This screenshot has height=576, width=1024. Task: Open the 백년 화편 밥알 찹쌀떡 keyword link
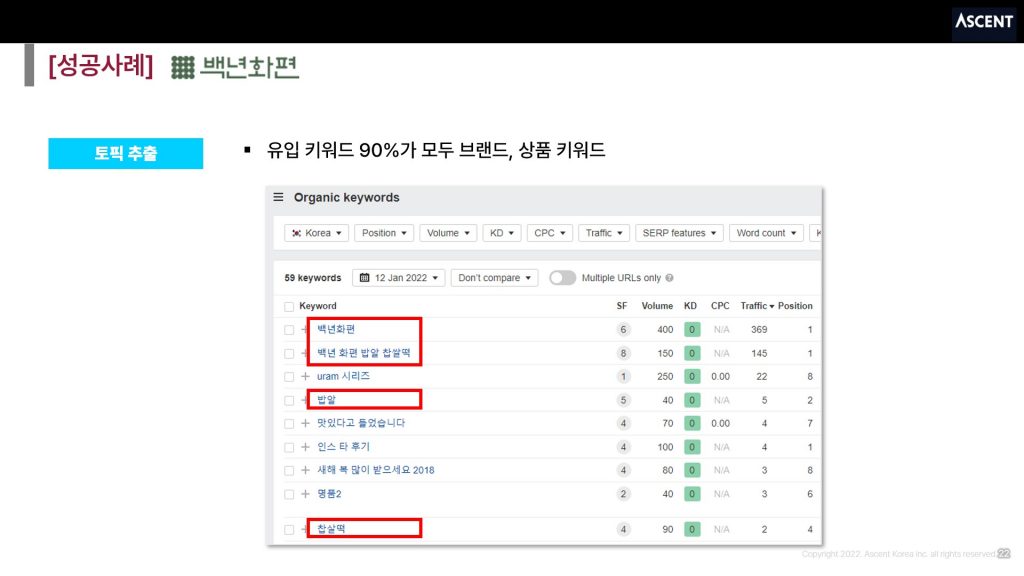tap(363, 353)
